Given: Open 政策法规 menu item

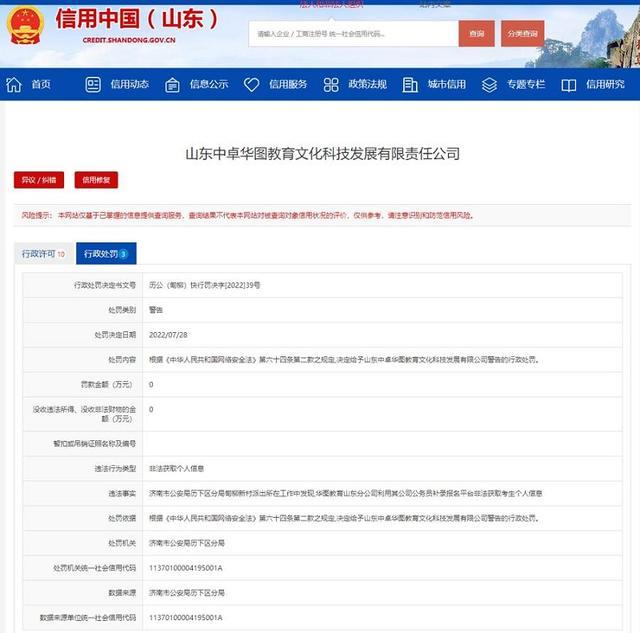Looking at the screenshot, I should 367,84.
